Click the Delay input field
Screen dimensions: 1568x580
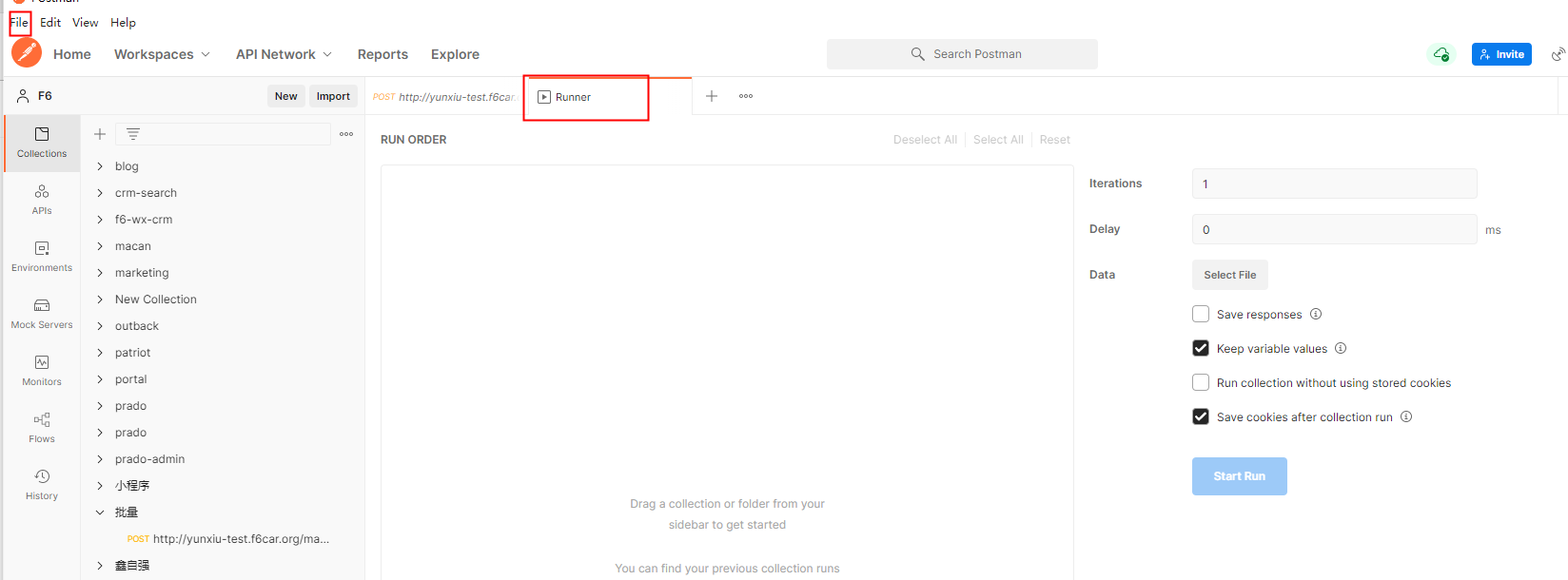pyautogui.click(x=1334, y=229)
